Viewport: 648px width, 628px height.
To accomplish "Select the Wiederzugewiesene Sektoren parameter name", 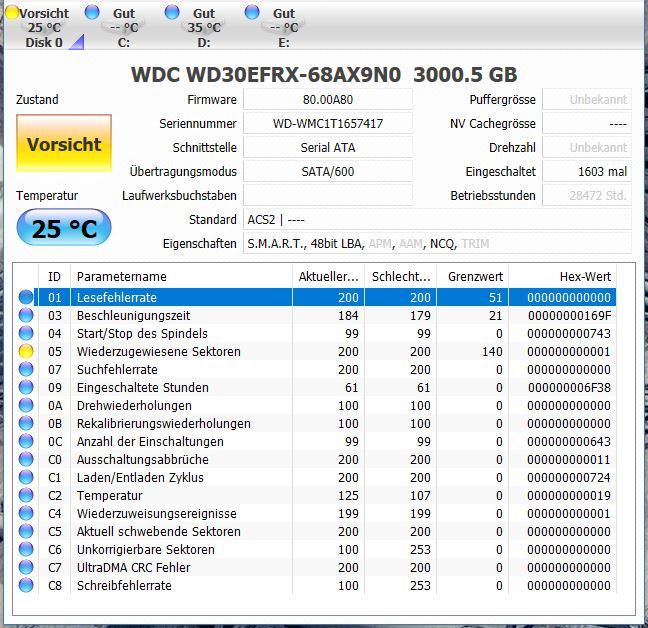I will coord(159,352).
